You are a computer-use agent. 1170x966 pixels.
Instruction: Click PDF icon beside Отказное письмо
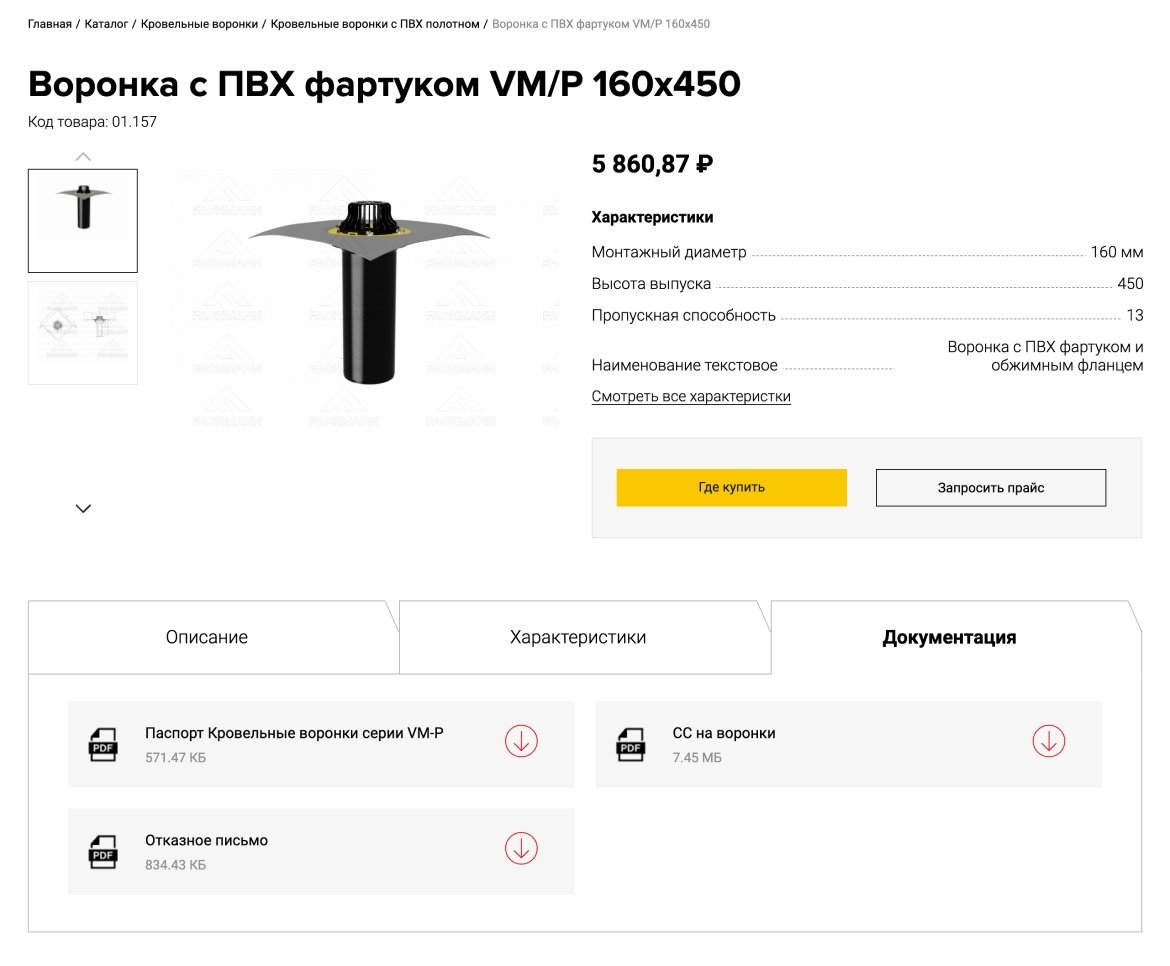click(x=103, y=852)
